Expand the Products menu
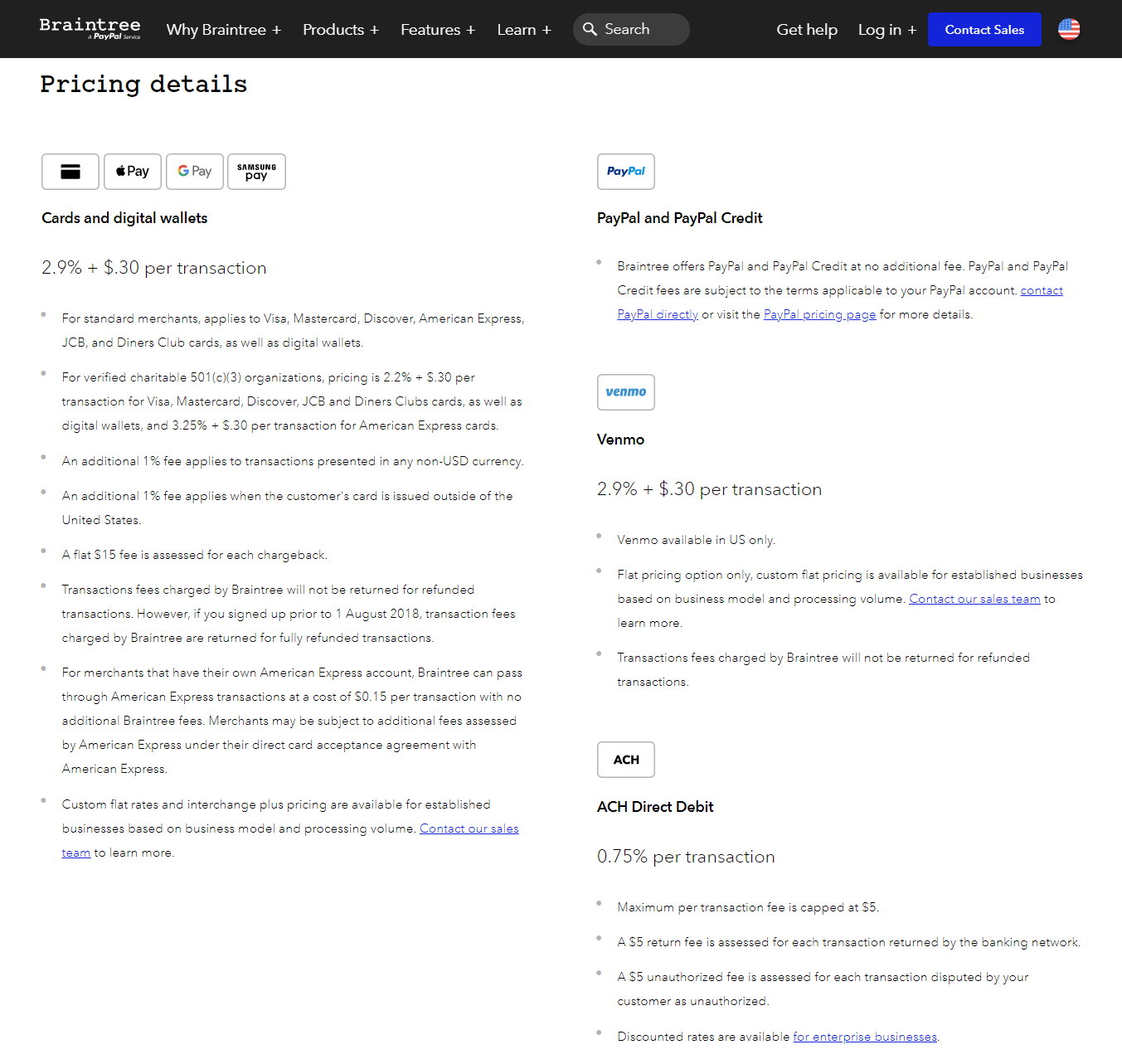 coord(341,30)
